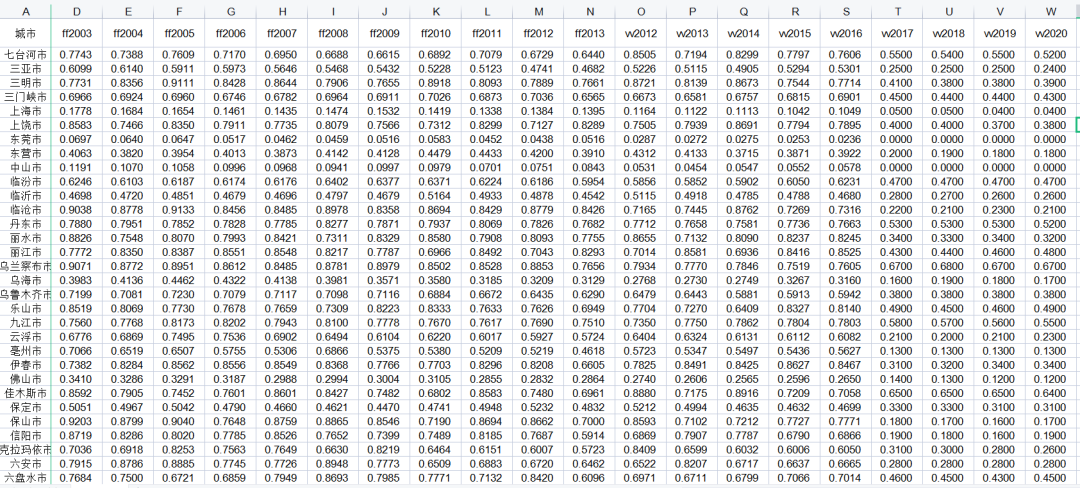The image size is (1080, 488).
Task: Click 临汾市 ff2008 value 0.6402
Action: [333, 182]
